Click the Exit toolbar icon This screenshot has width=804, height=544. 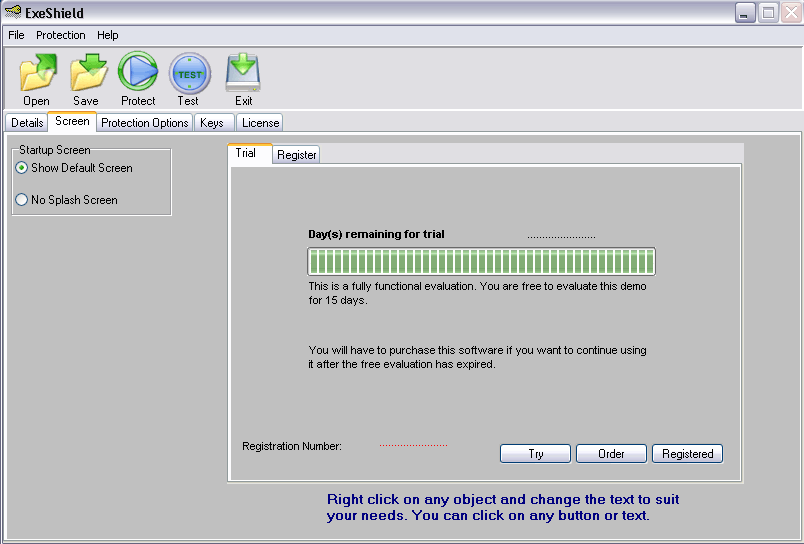coord(243,73)
